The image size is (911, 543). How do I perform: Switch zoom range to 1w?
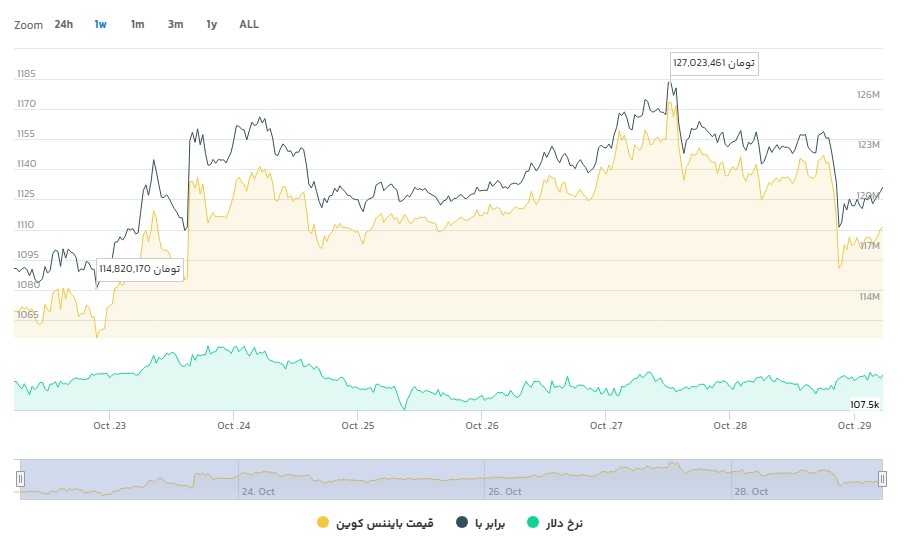[x=100, y=24]
